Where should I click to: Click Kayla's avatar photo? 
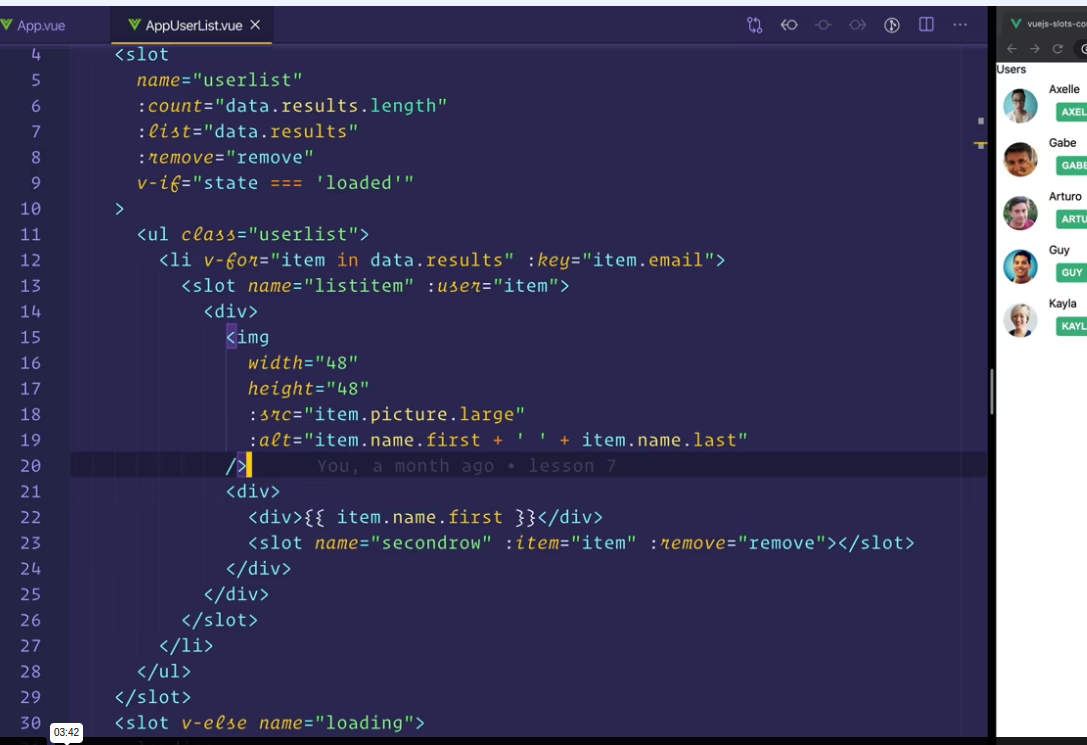[1020, 320]
